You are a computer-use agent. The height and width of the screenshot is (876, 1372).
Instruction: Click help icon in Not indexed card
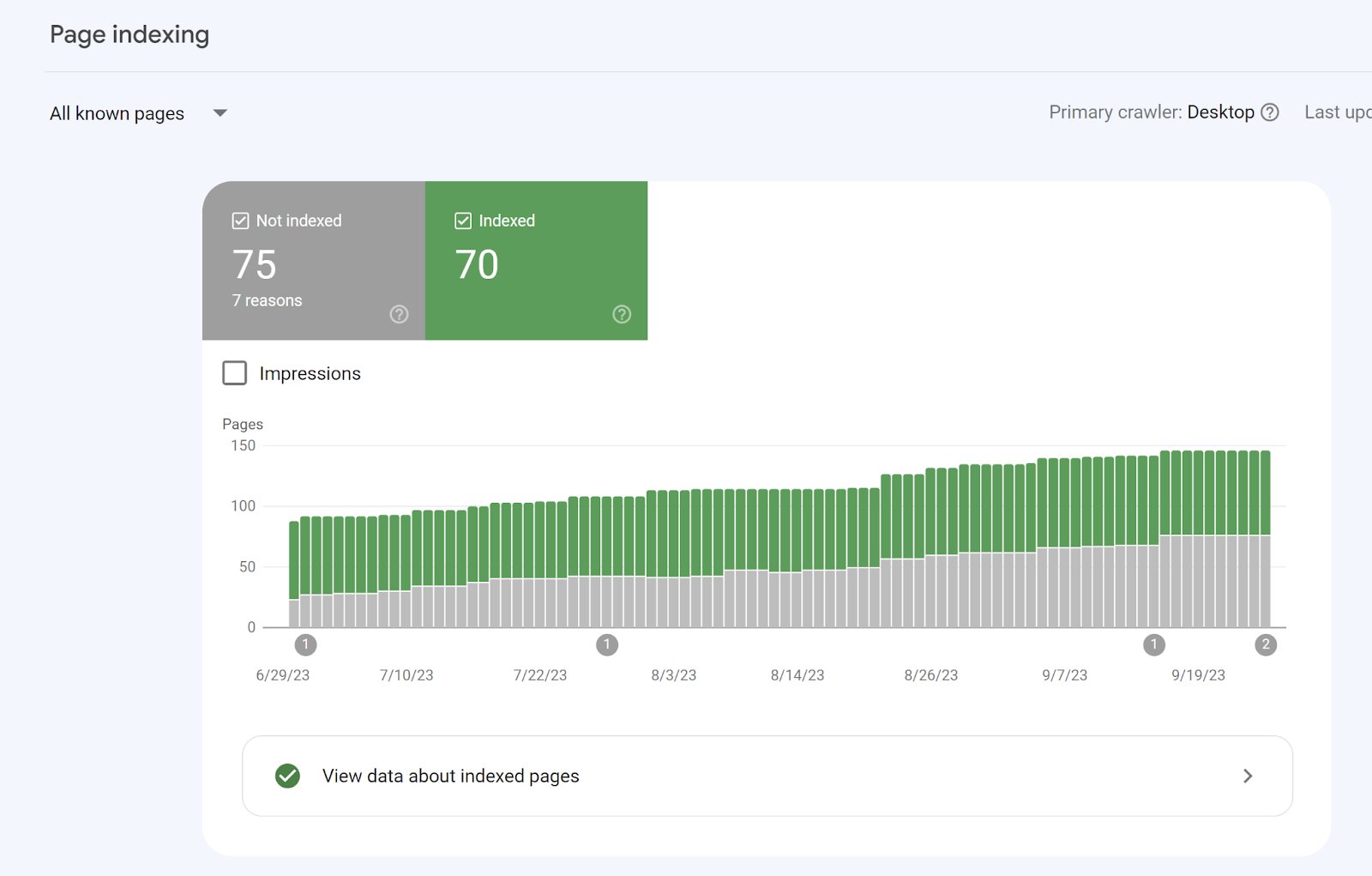click(399, 314)
